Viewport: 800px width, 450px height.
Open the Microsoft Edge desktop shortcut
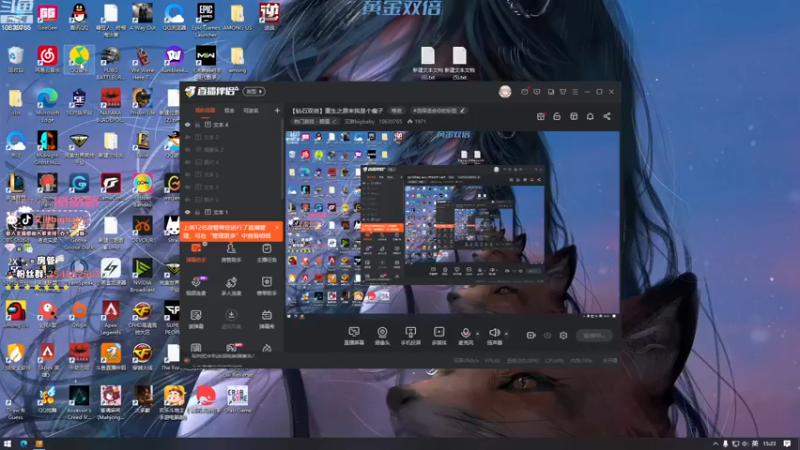coord(47,105)
